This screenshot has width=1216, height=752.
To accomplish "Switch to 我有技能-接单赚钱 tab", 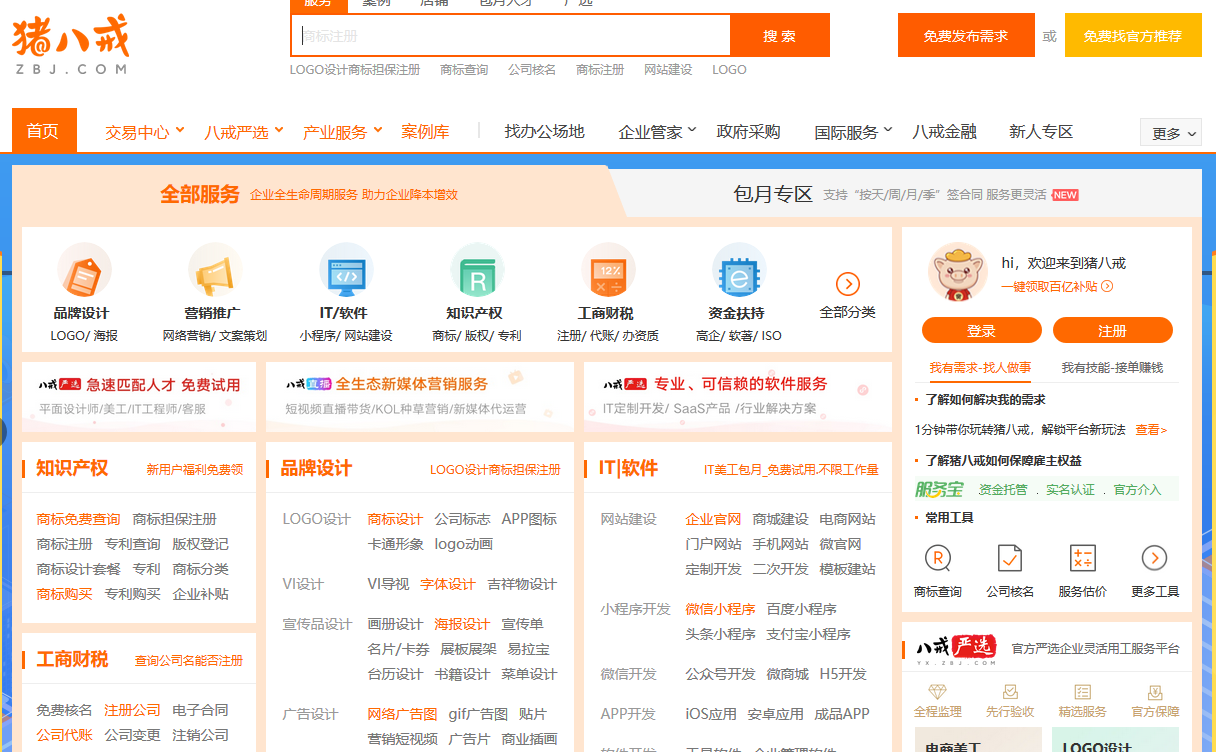I will [x=1112, y=368].
